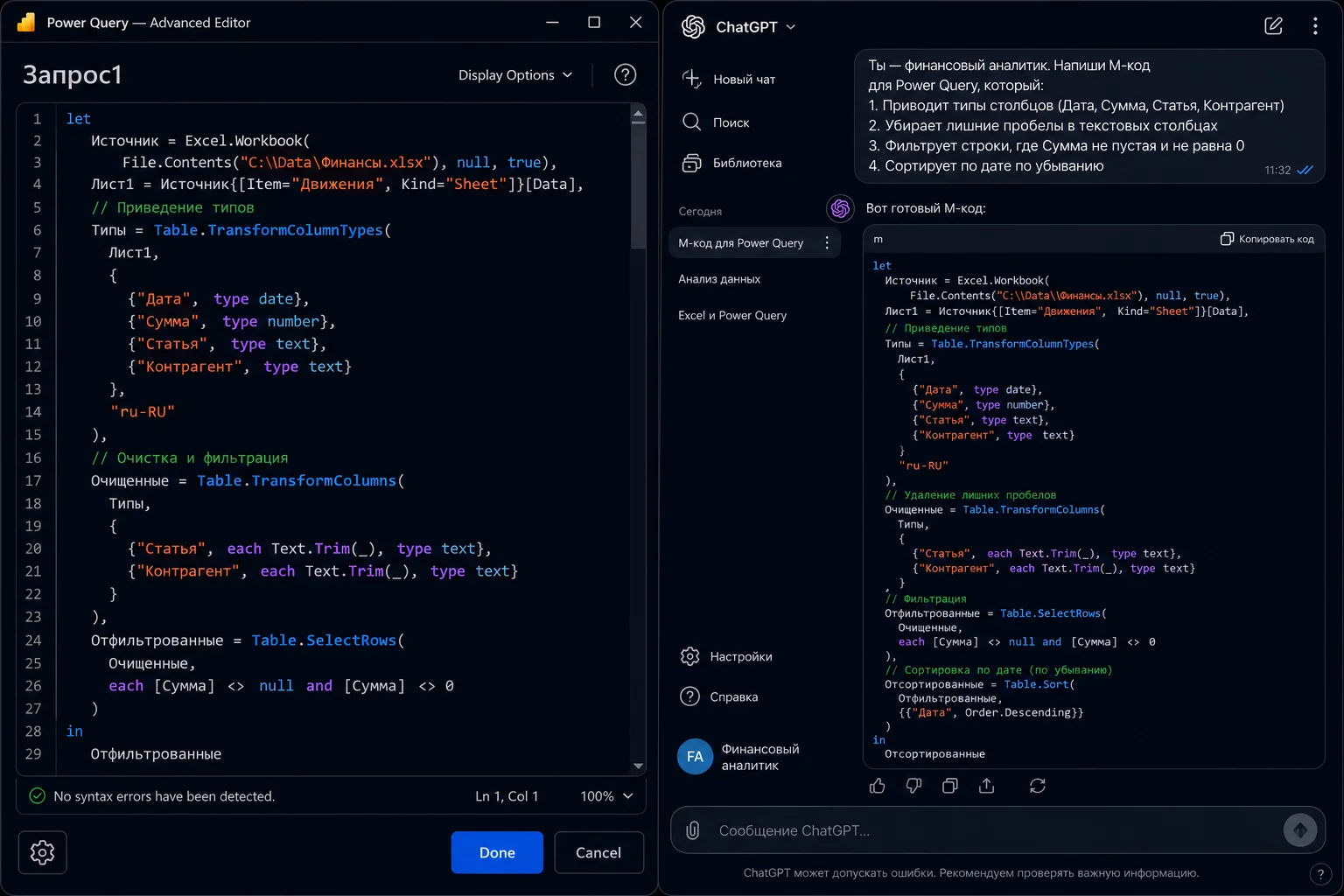Click the green no-errors checkmark icon

[38, 796]
